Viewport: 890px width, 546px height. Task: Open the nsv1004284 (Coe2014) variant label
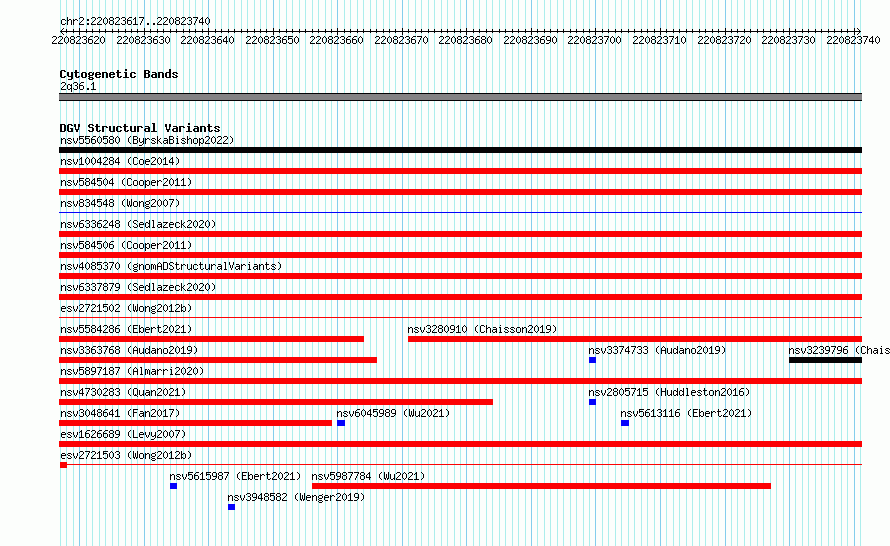coord(120,161)
